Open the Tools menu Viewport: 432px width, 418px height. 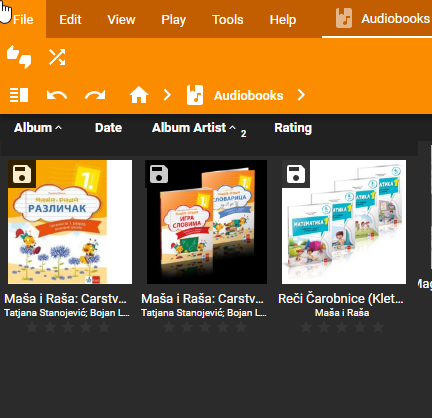(228, 19)
